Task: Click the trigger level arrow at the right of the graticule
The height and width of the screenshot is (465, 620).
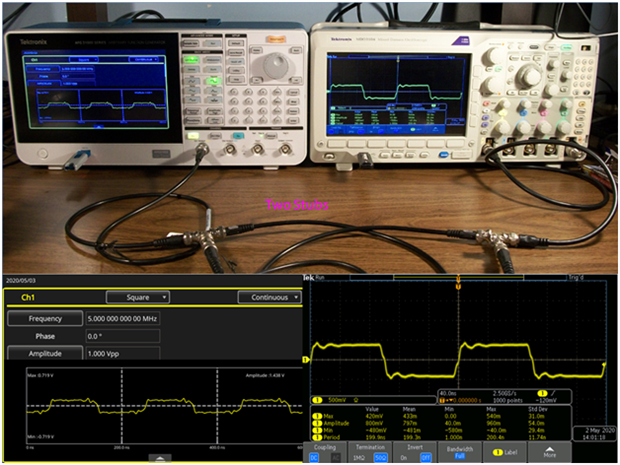Action: (604, 364)
